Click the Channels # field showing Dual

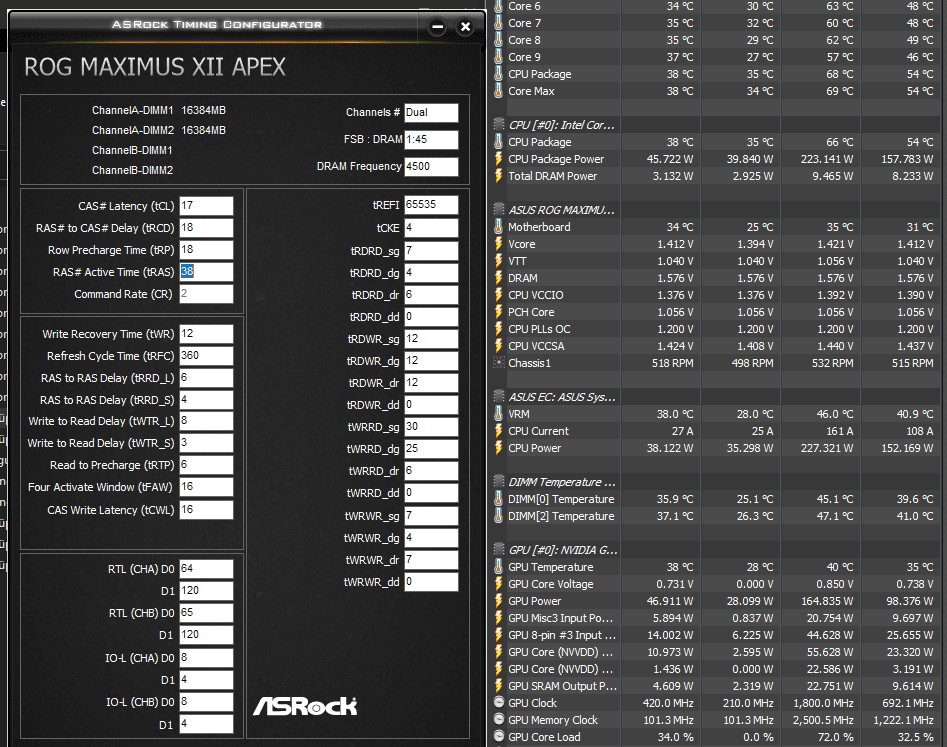(431, 112)
